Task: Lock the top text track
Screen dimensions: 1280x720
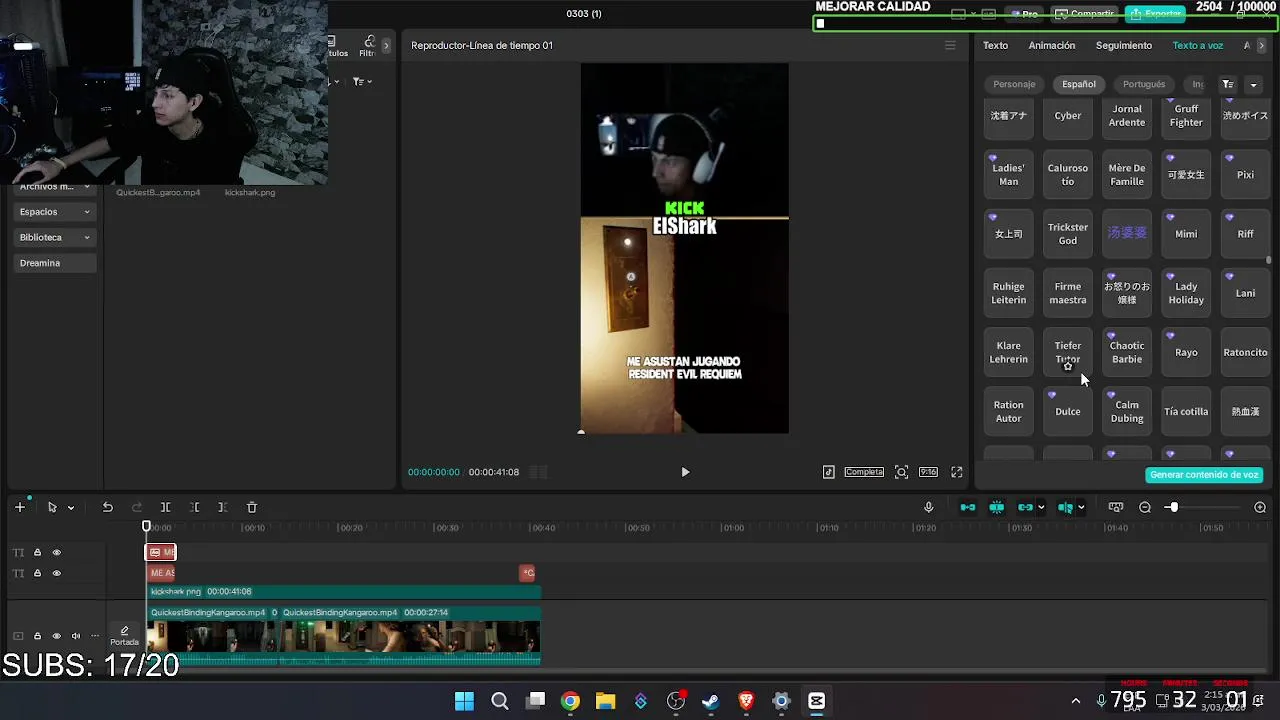Action: pos(37,552)
